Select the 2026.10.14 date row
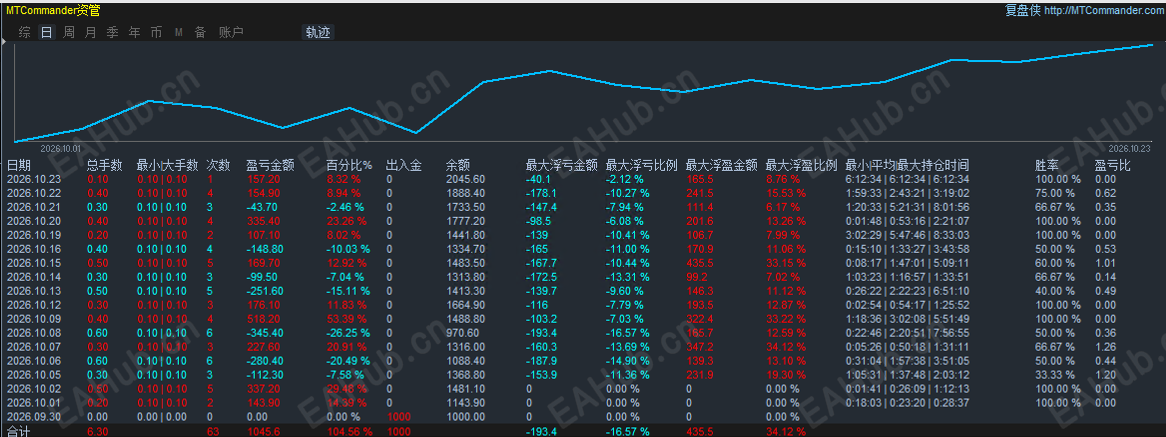Viewport: 1166px width, 437px height. point(583,276)
